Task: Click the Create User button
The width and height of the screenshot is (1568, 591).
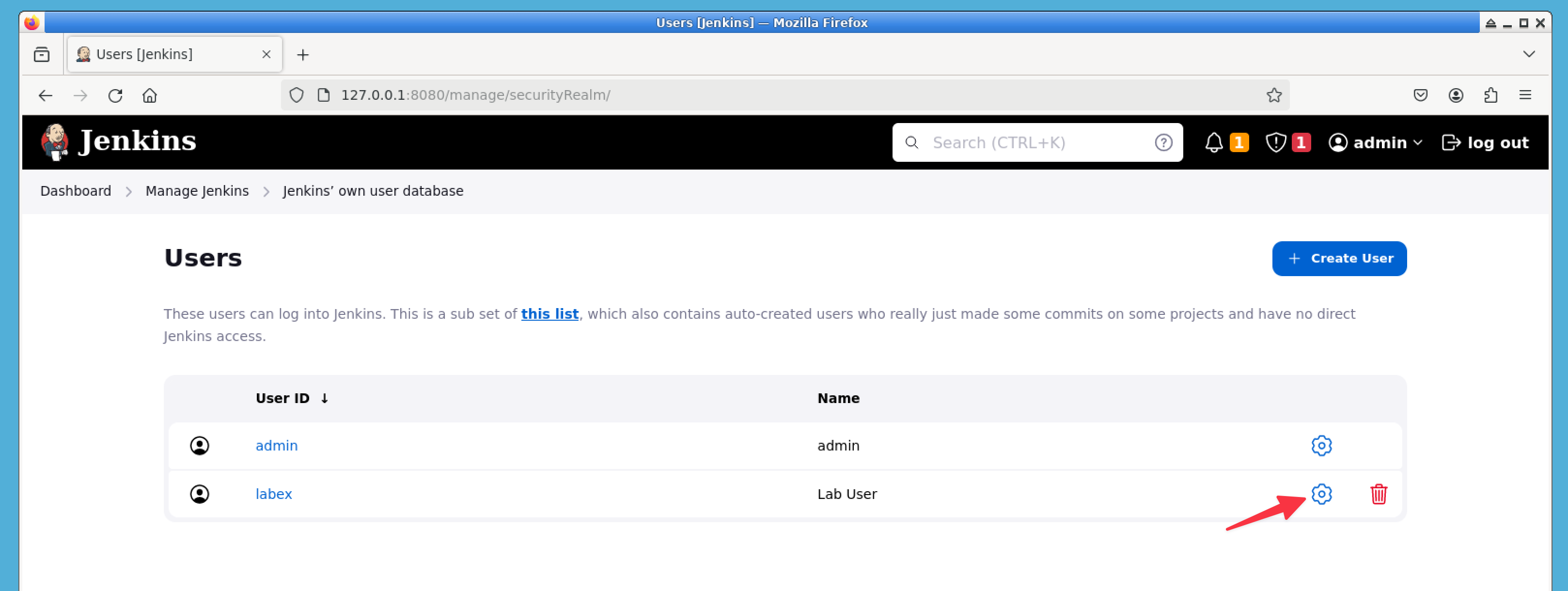Action: 1338,258
